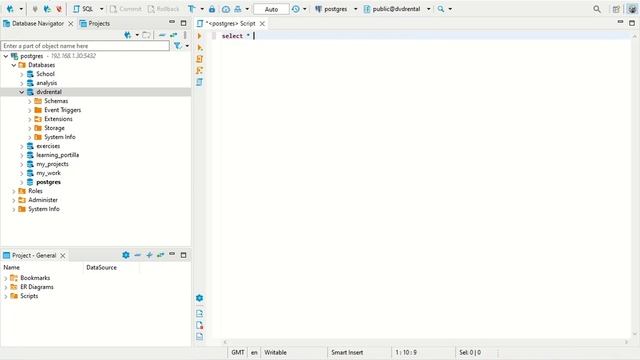This screenshot has height=360, width=640.
Task: Click the plus icon in Project panel
Action: (x=149, y=255)
